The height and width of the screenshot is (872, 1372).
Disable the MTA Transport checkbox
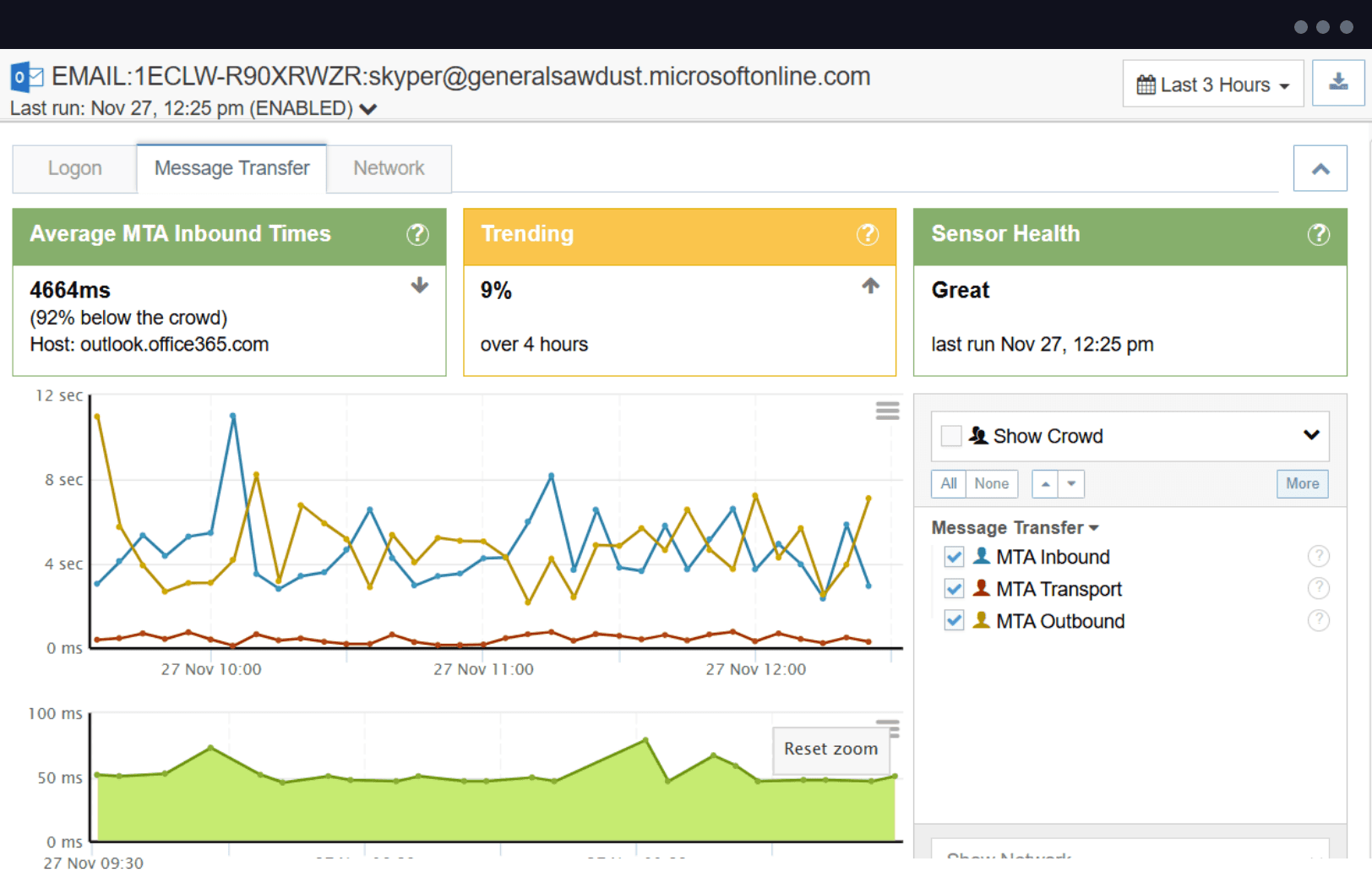tap(954, 588)
